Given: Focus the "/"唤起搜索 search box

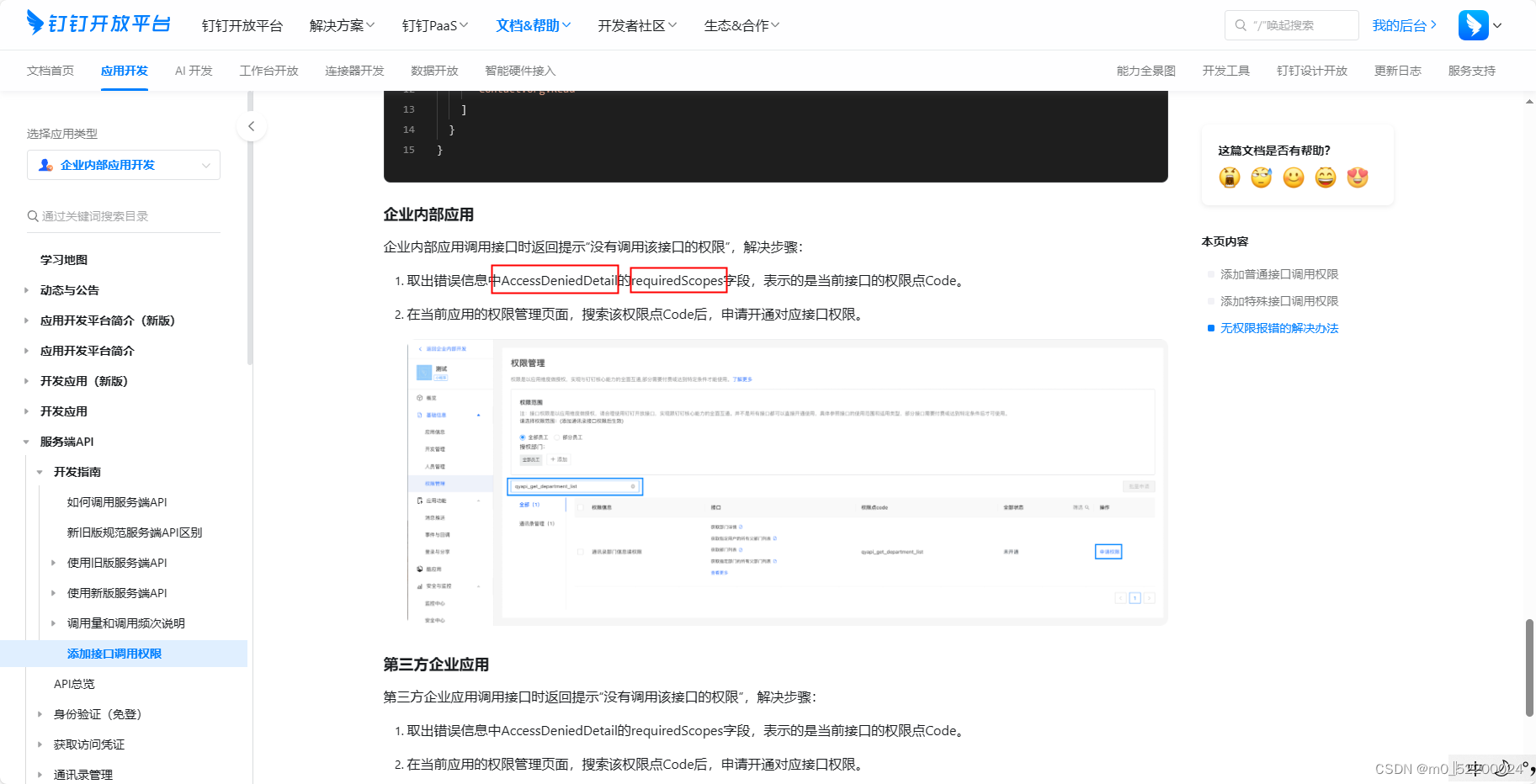Looking at the screenshot, I should 1291,25.
